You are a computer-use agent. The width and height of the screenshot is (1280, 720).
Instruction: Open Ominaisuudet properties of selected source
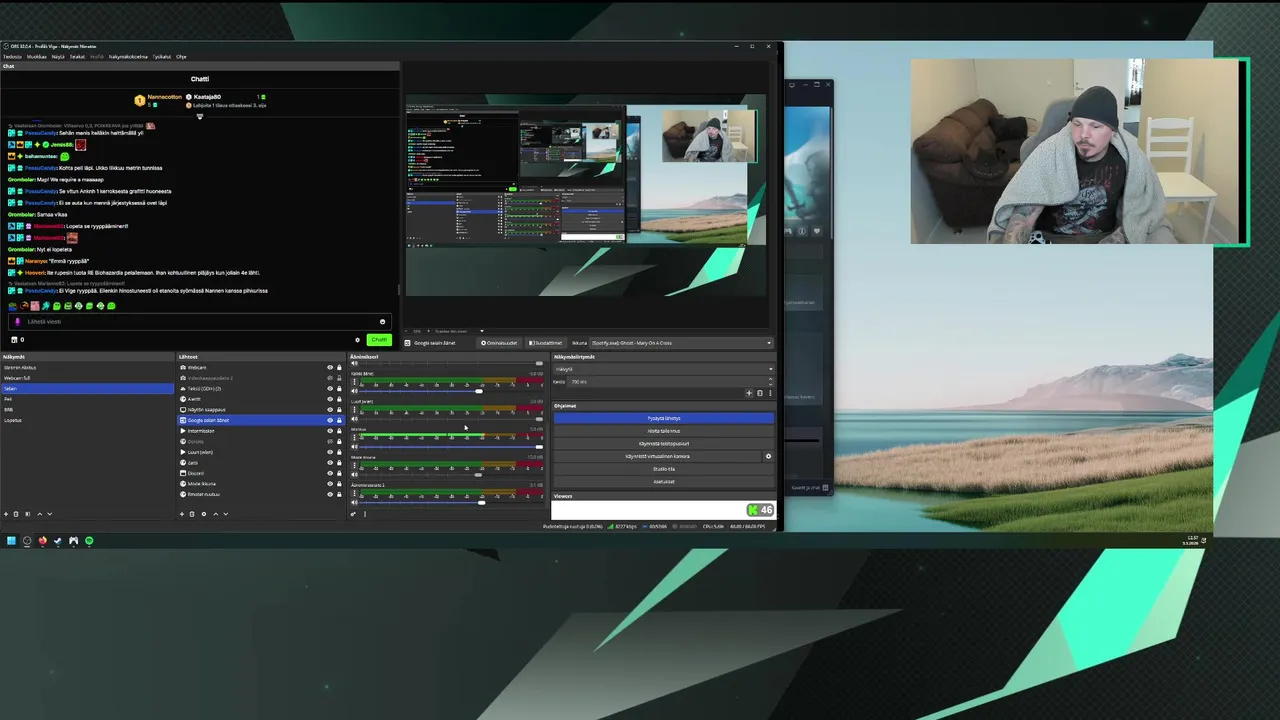[499, 343]
